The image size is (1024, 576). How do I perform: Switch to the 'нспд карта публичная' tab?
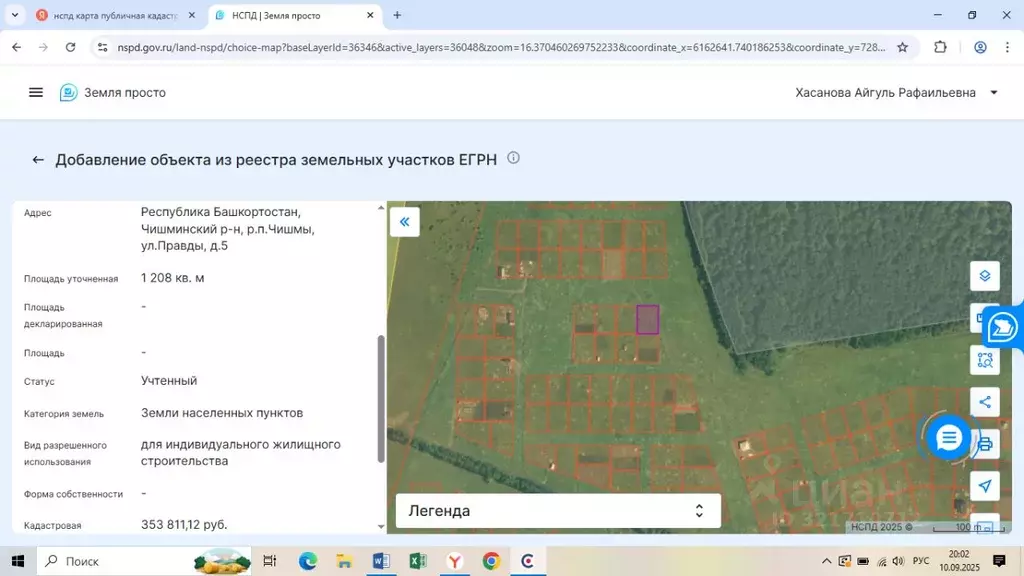pos(110,16)
